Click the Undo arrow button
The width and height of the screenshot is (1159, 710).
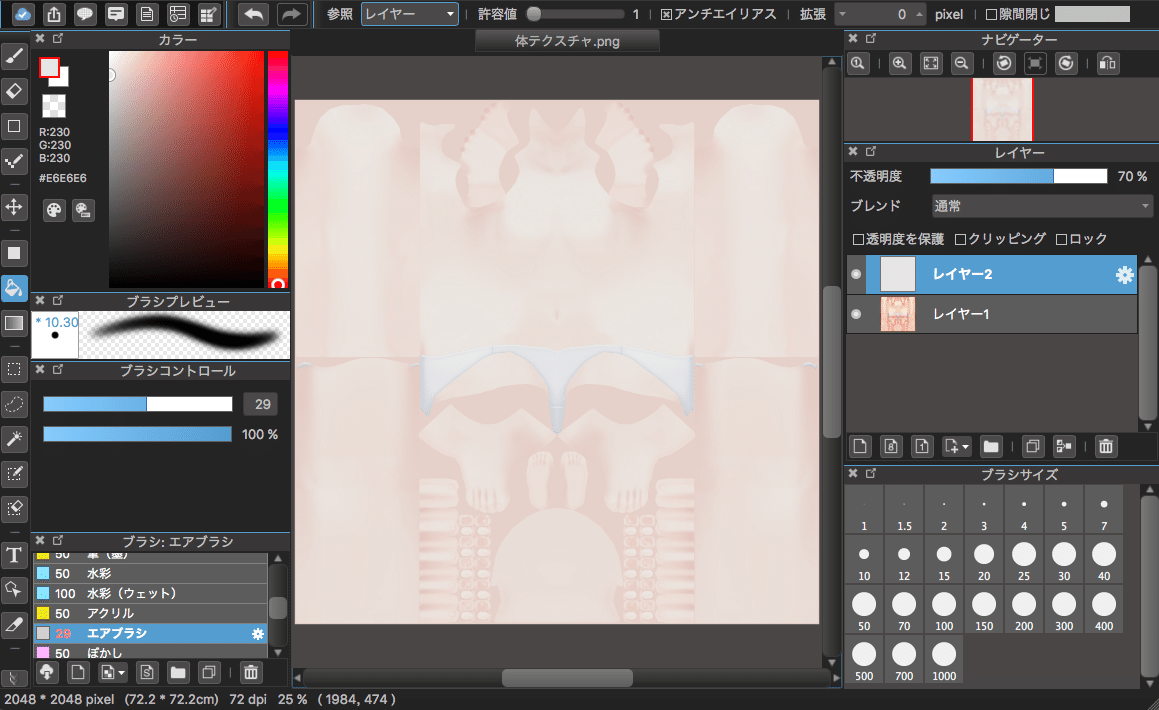[254, 13]
